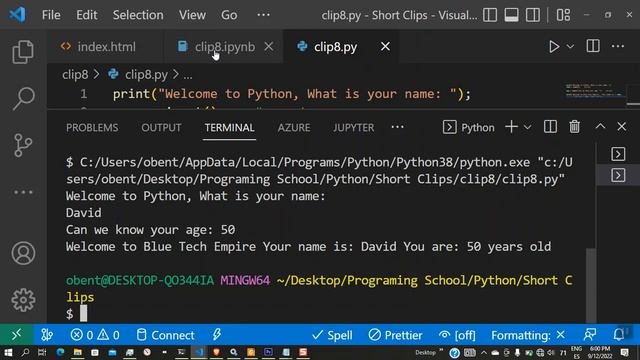Maximize panel size with chevron up
640x360 pixels.
(x=600, y=127)
